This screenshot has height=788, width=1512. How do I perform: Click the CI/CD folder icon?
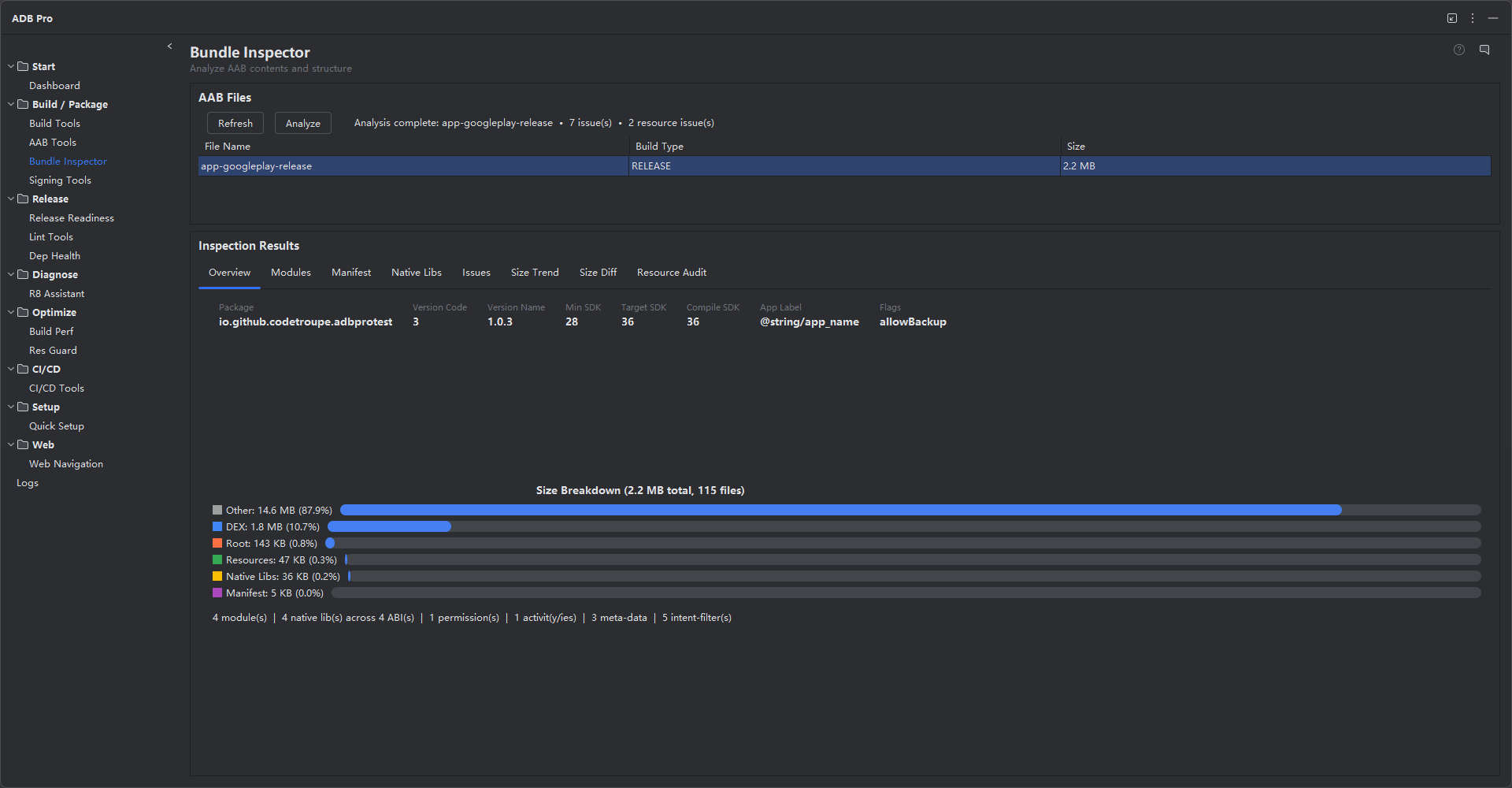[x=24, y=369]
